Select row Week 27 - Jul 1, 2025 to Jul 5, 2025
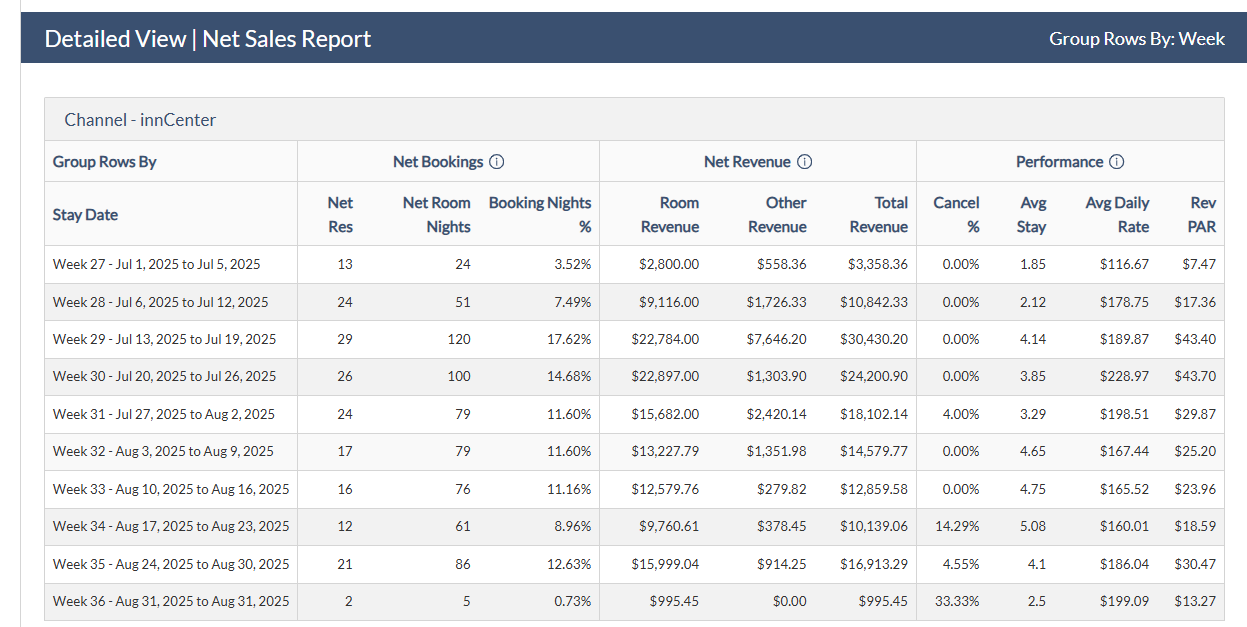This screenshot has width=1247, height=627. pos(634,264)
